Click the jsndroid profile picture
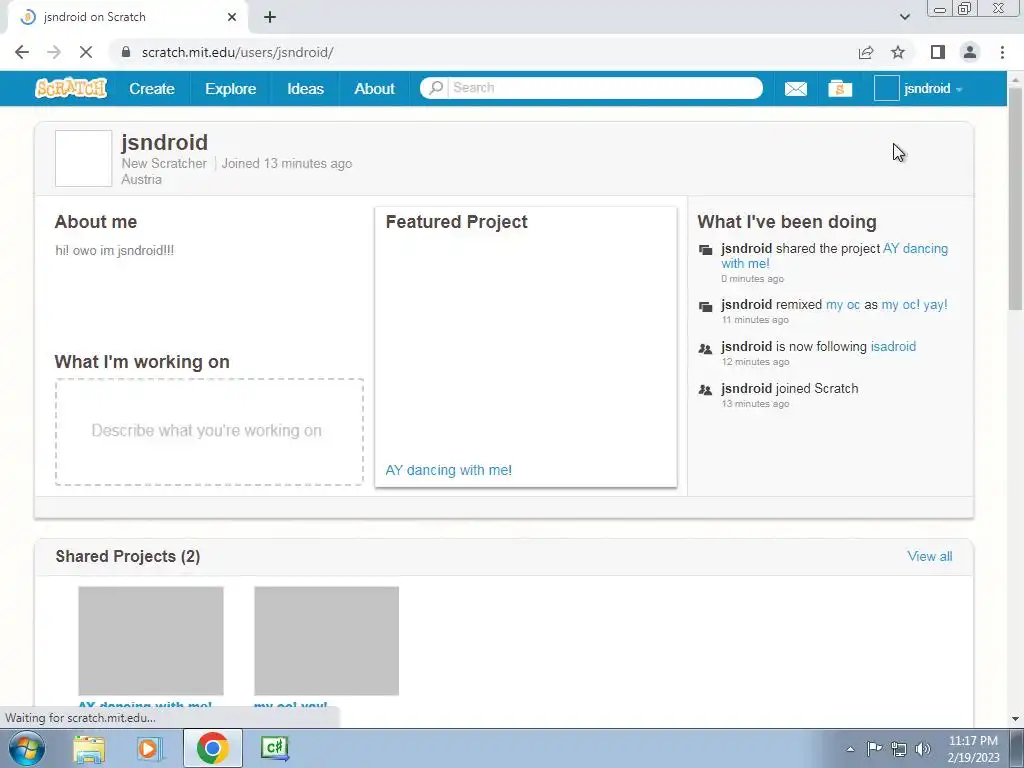1024x768 pixels. coord(84,159)
